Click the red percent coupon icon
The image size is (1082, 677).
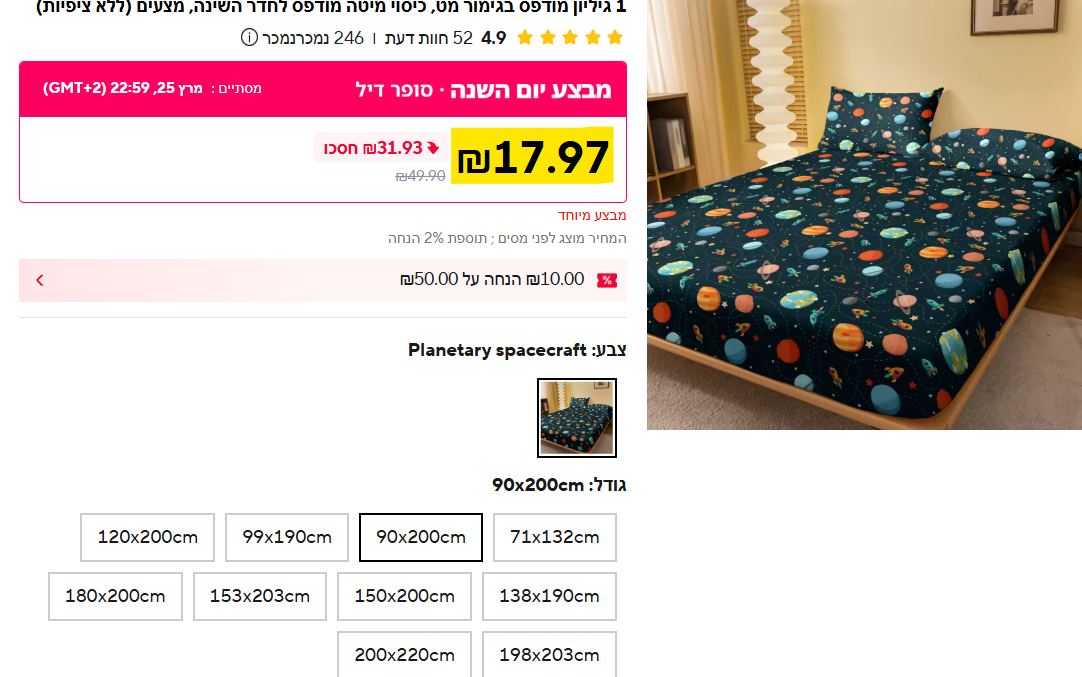pos(607,280)
